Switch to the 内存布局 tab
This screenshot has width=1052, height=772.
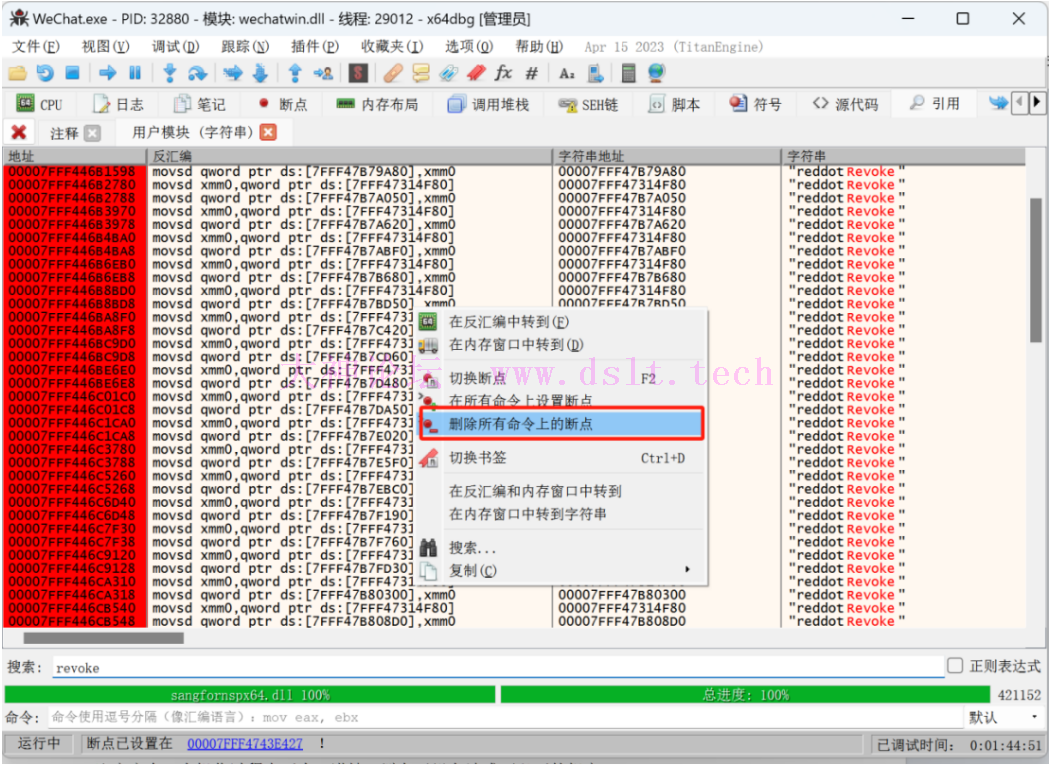coord(377,104)
